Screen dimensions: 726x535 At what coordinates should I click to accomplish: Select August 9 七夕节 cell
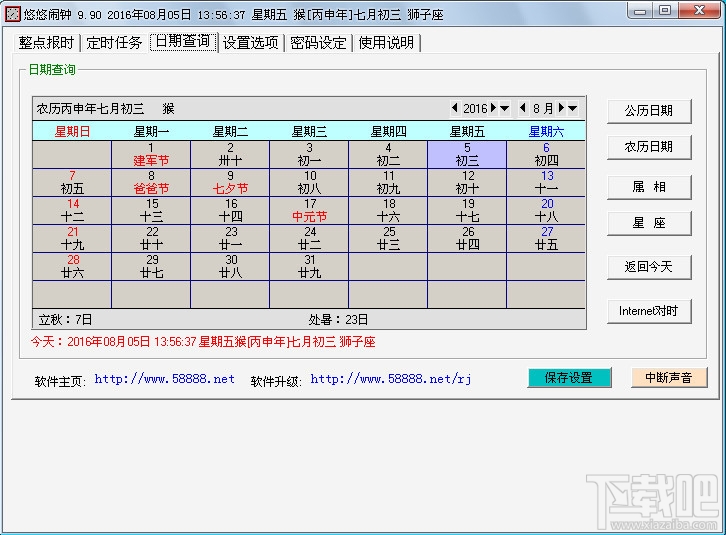[x=230, y=183]
